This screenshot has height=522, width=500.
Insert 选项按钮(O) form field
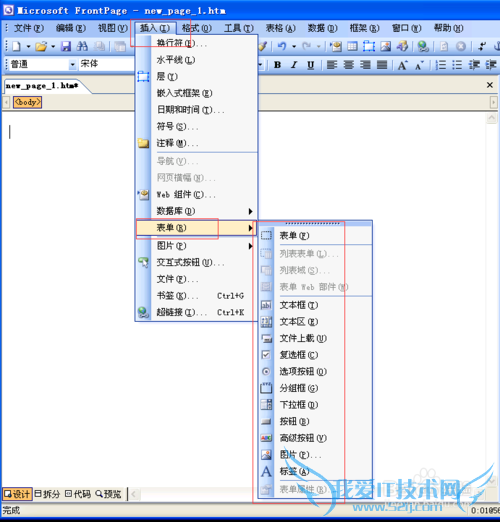coord(315,371)
